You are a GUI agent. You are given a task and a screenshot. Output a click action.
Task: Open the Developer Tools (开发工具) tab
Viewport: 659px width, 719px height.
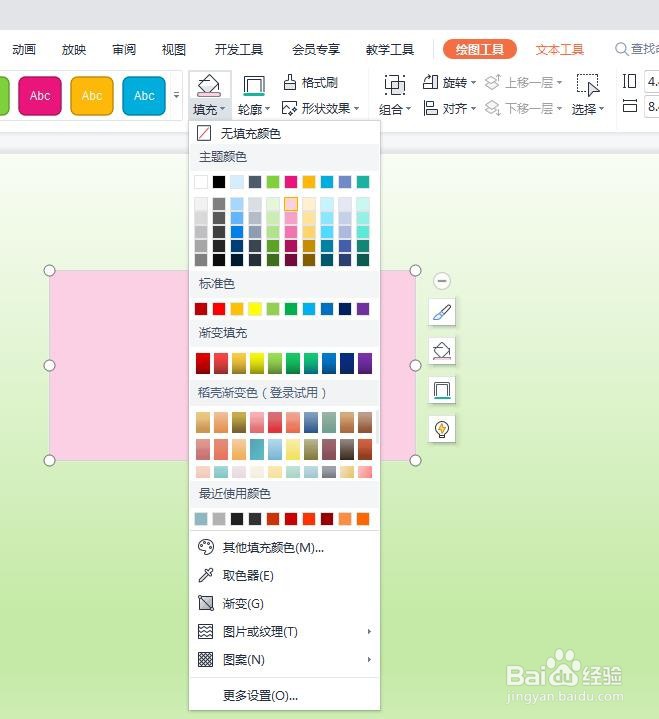[x=239, y=49]
